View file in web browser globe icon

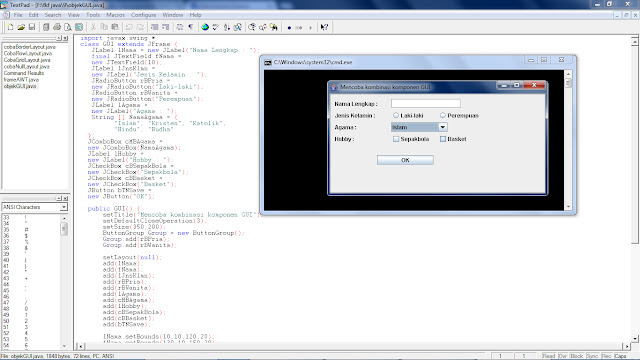click(205, 27)
